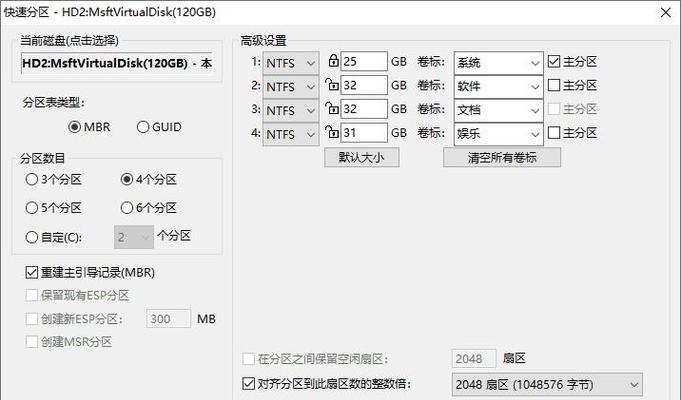
Task: Open volume label dropdown showing 软件
Action: point(498,87)
